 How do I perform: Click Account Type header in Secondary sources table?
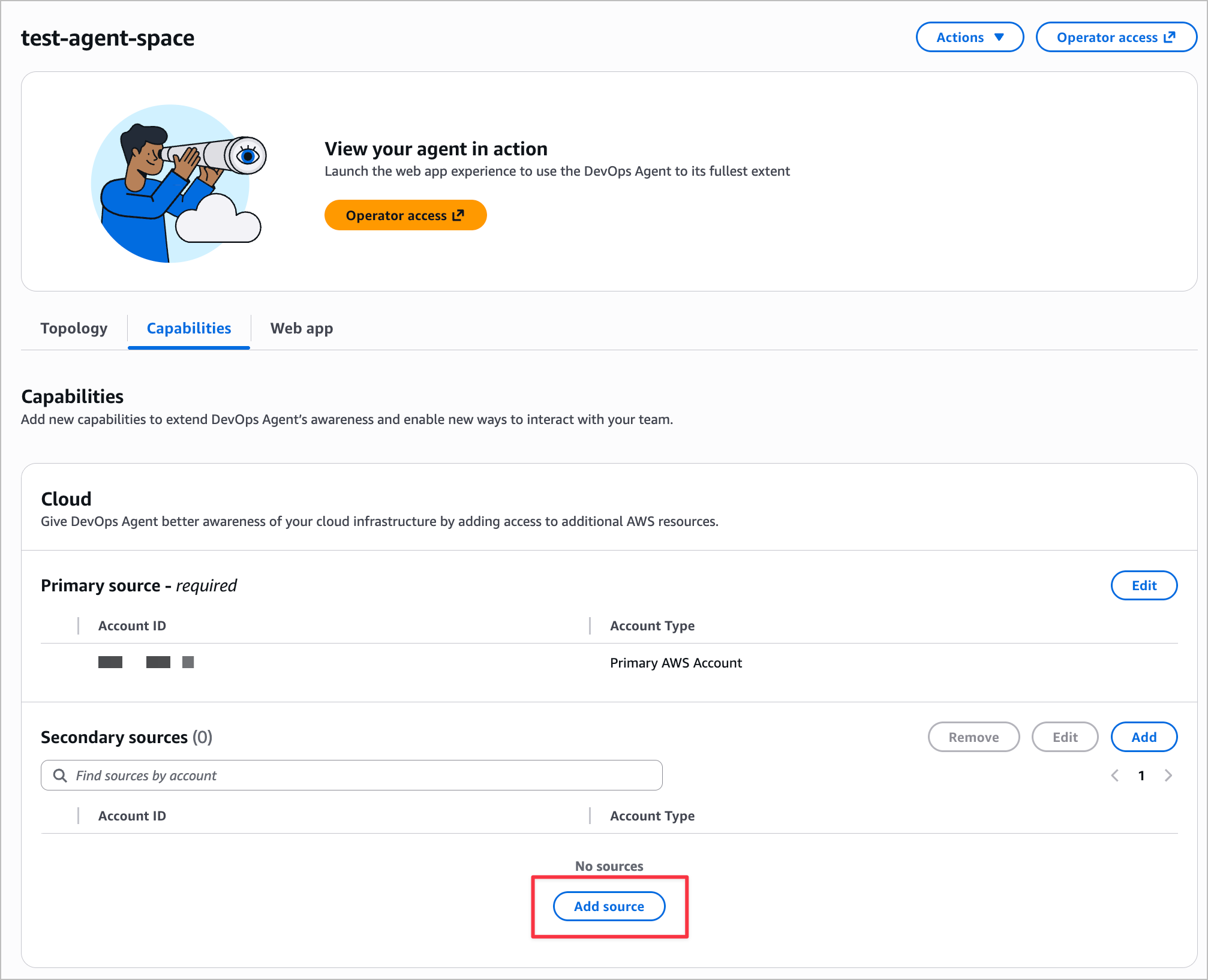click(x=652, y=816)
